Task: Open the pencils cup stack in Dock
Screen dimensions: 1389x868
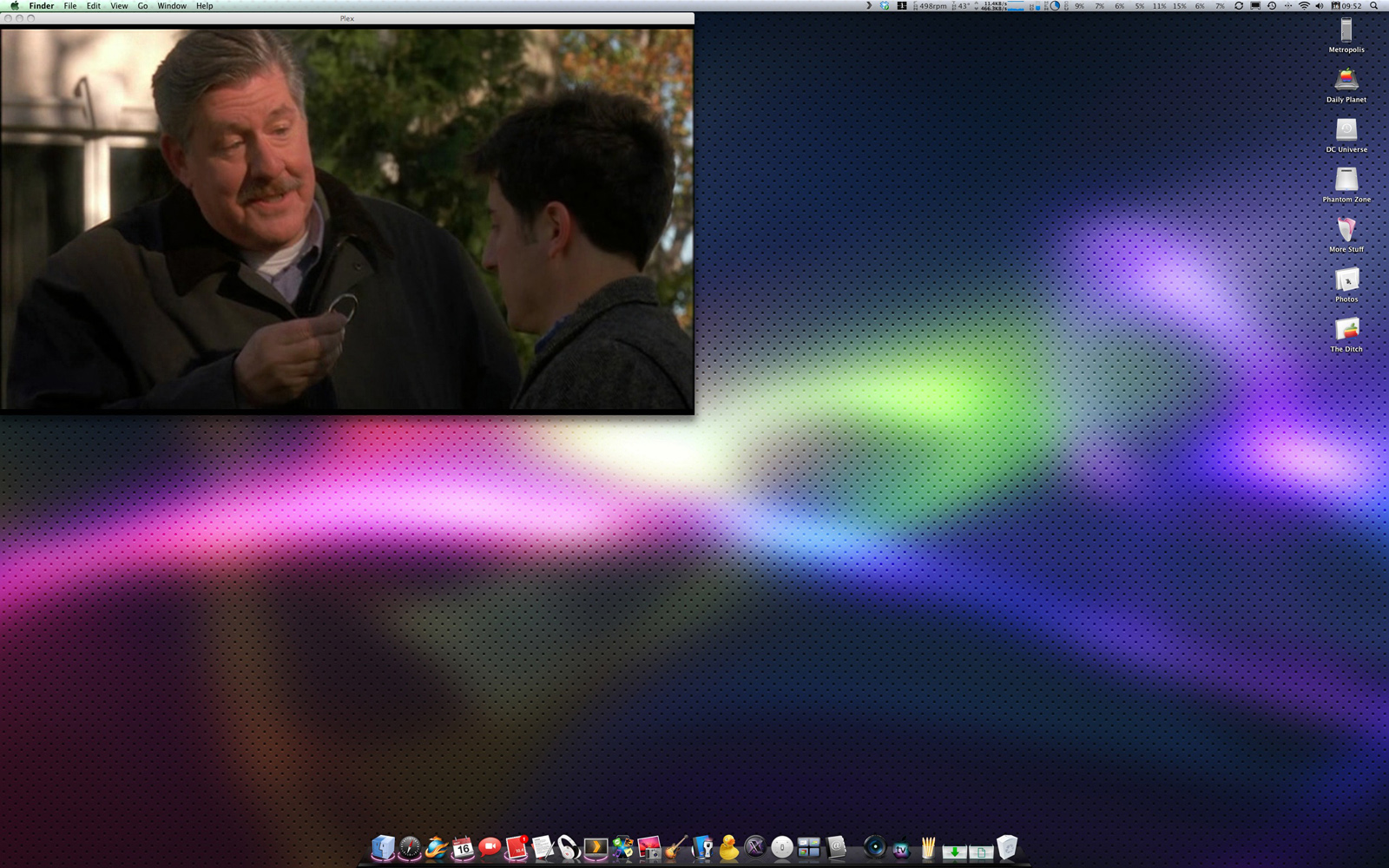Action: [928, 847]
